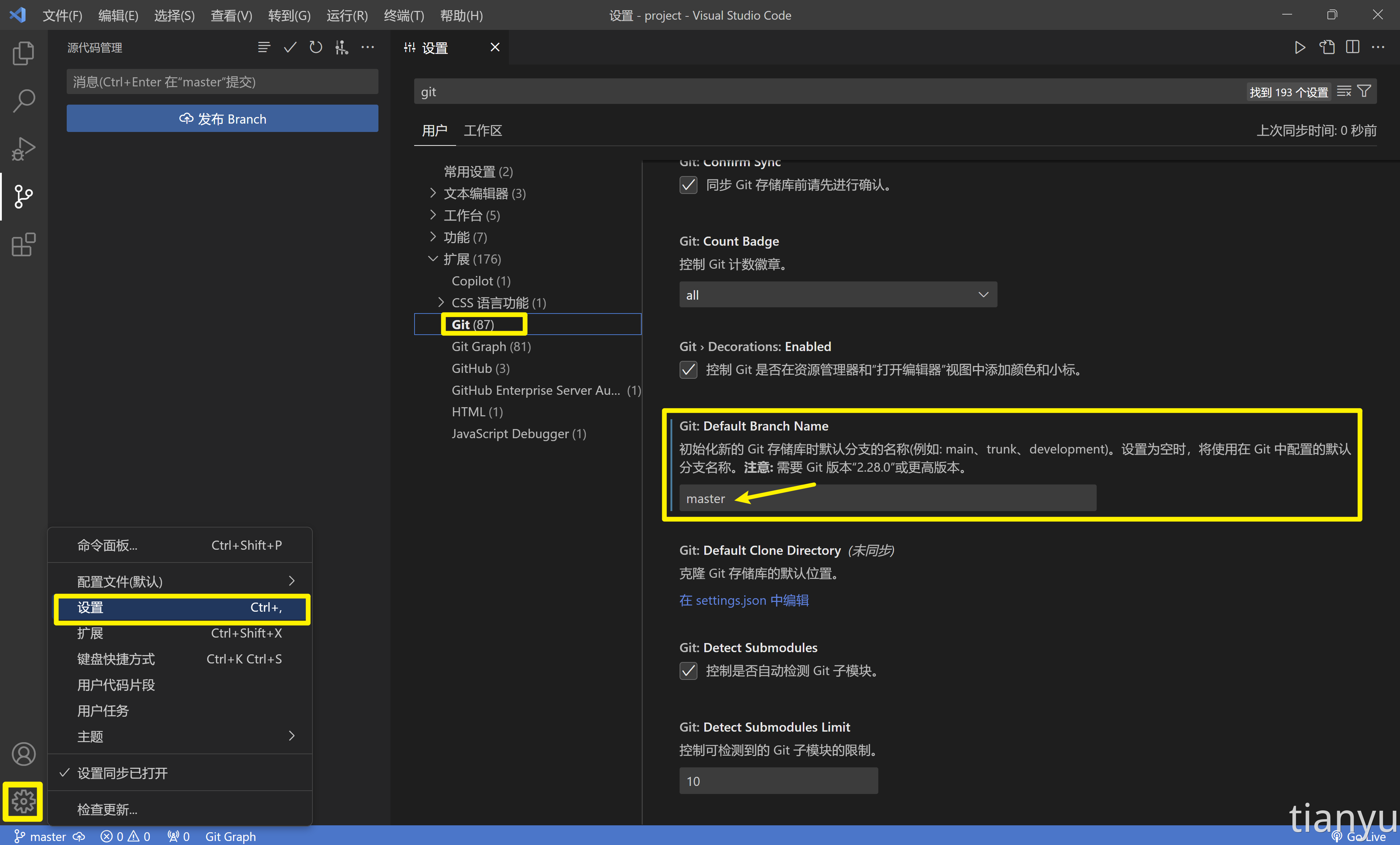Click the Detect Submodules Limit field
This screenshot has height=845, width=1400.
click(778, 781)
